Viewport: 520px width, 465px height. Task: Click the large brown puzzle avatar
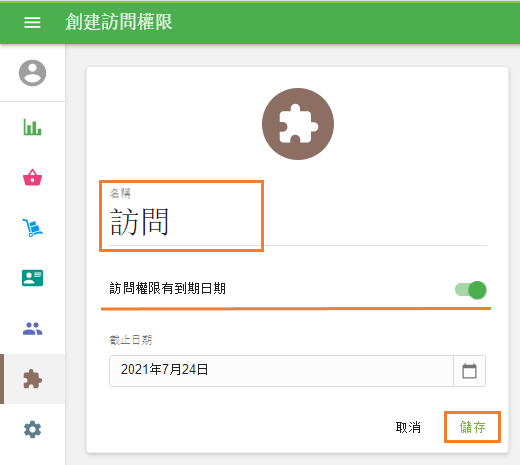(298, 124)
